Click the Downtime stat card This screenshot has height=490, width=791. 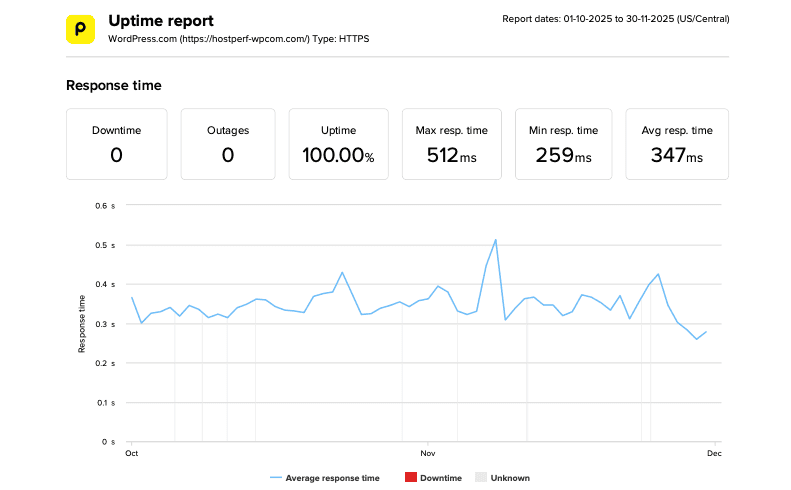coord(116,144)
